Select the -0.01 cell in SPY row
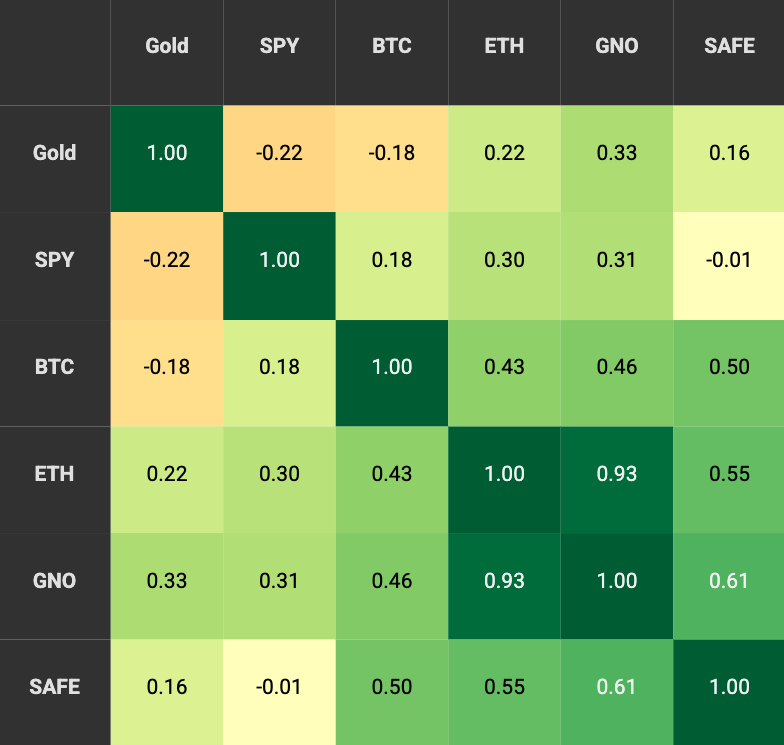Viewport: 784px width, 745px height. click(729, 260)
